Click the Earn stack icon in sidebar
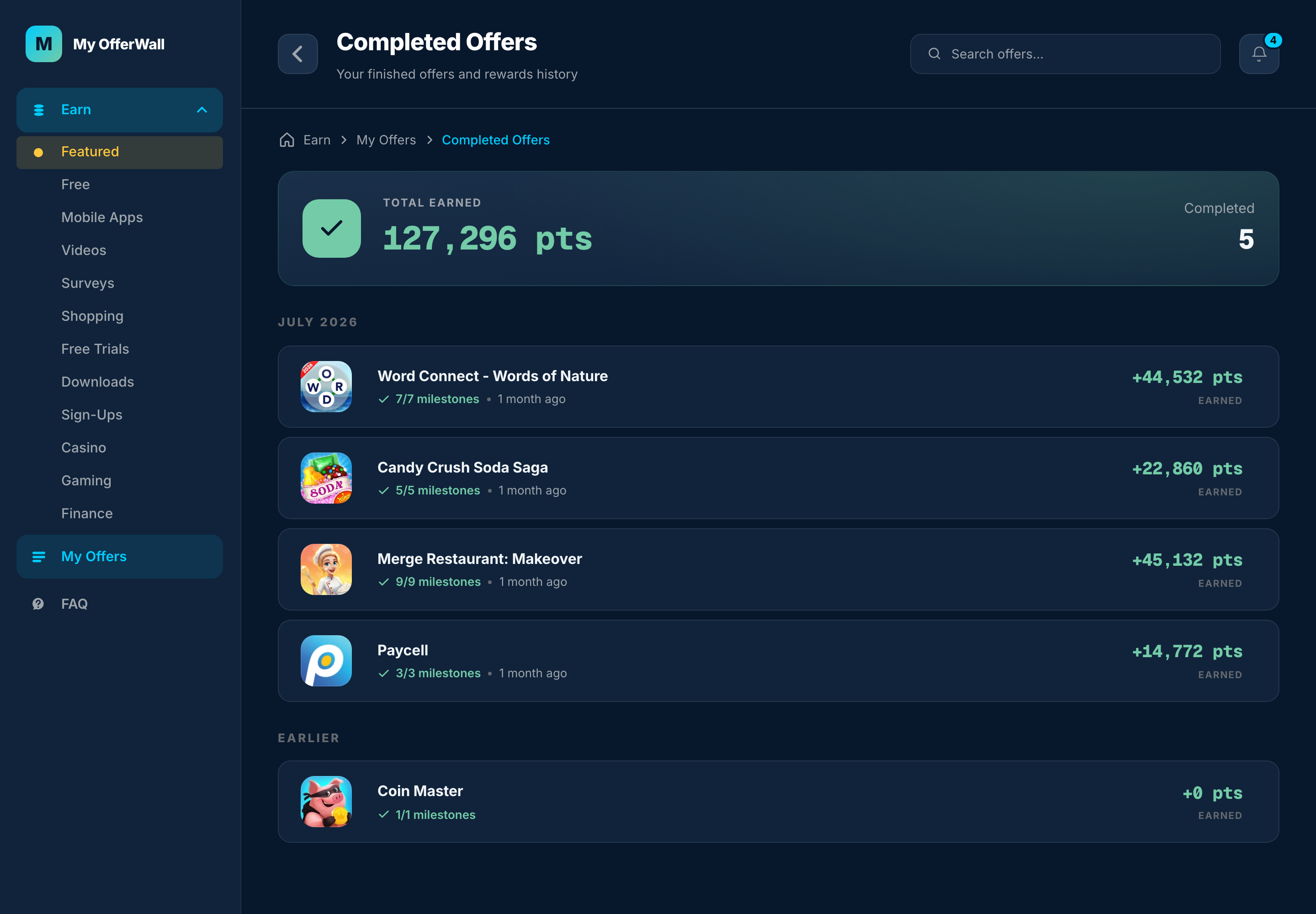Screen dimensions: 1316x914 [39, 110]
